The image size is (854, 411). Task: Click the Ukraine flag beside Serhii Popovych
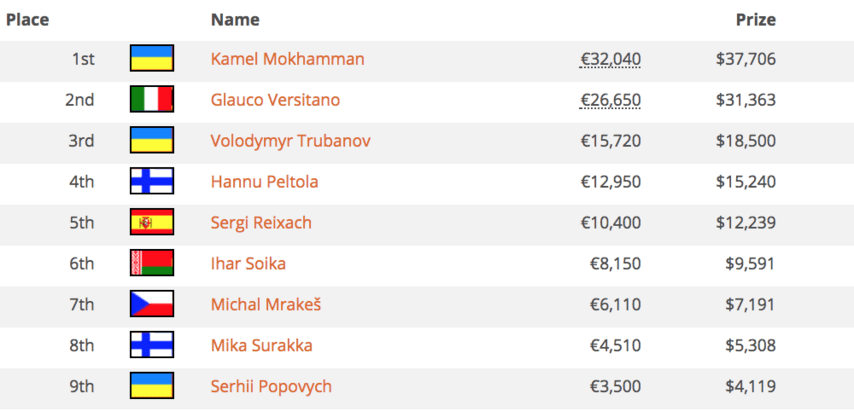pyautogui.click(x=152, y=385)
